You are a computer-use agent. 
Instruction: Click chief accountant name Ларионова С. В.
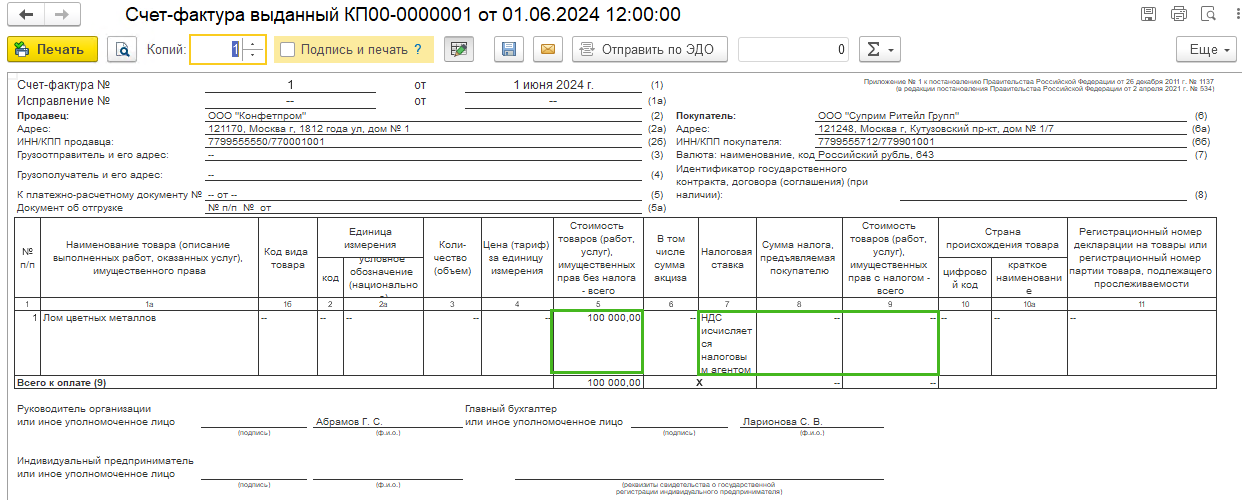click(782, 422)
